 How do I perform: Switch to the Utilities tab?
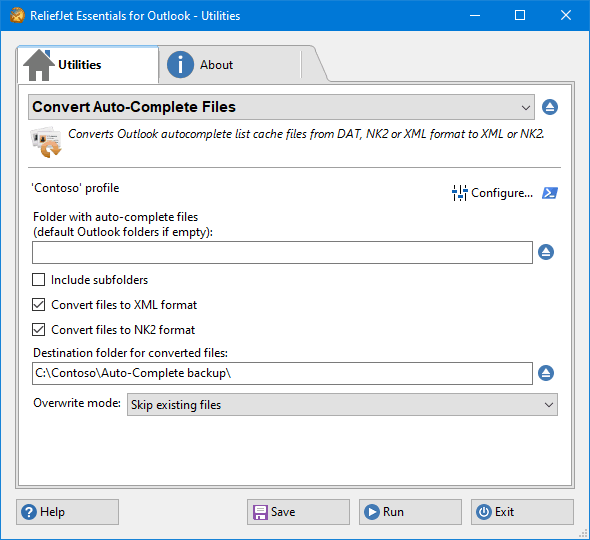click(88, 65)
